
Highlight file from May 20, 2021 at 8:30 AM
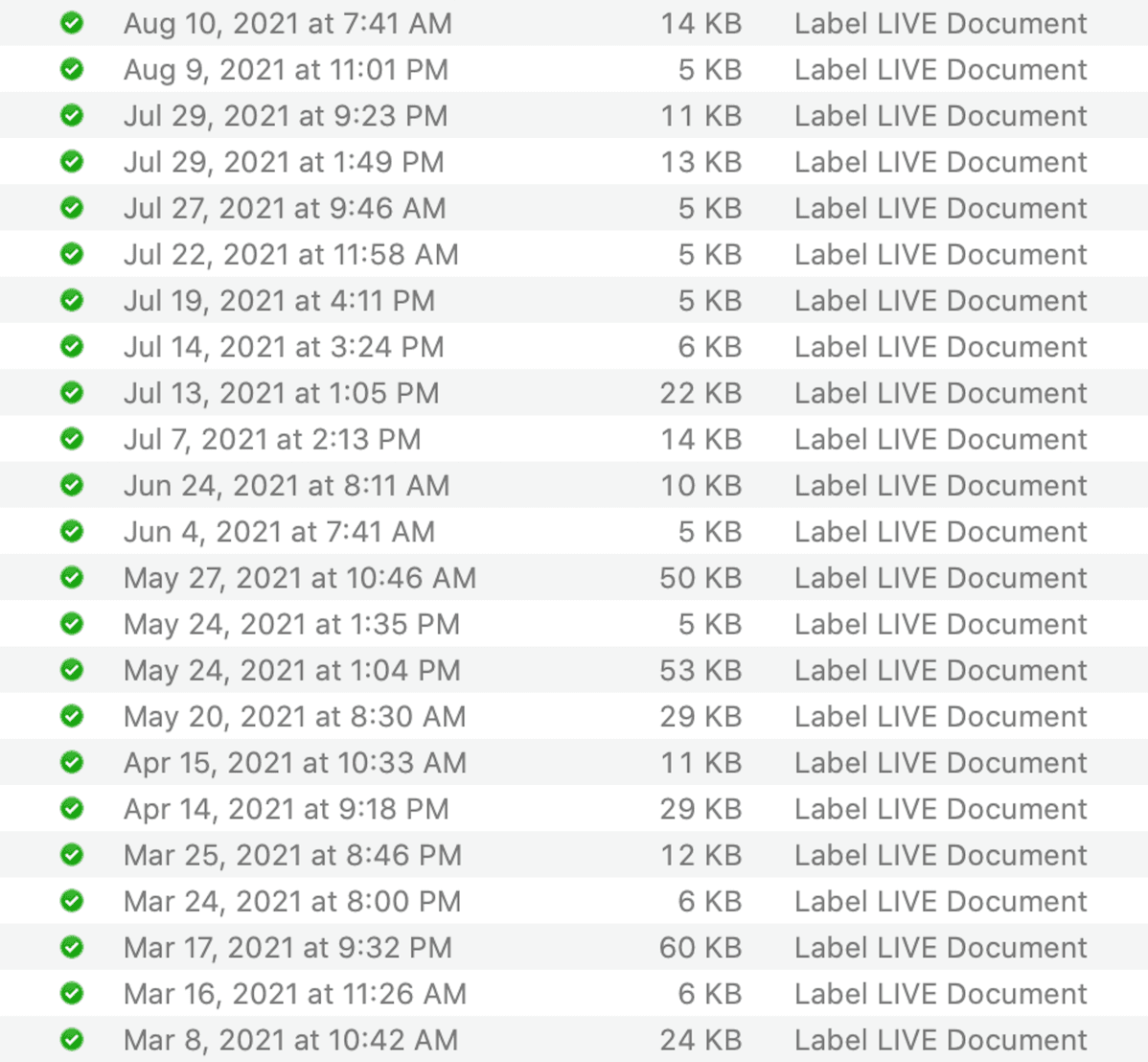point(294,717)
